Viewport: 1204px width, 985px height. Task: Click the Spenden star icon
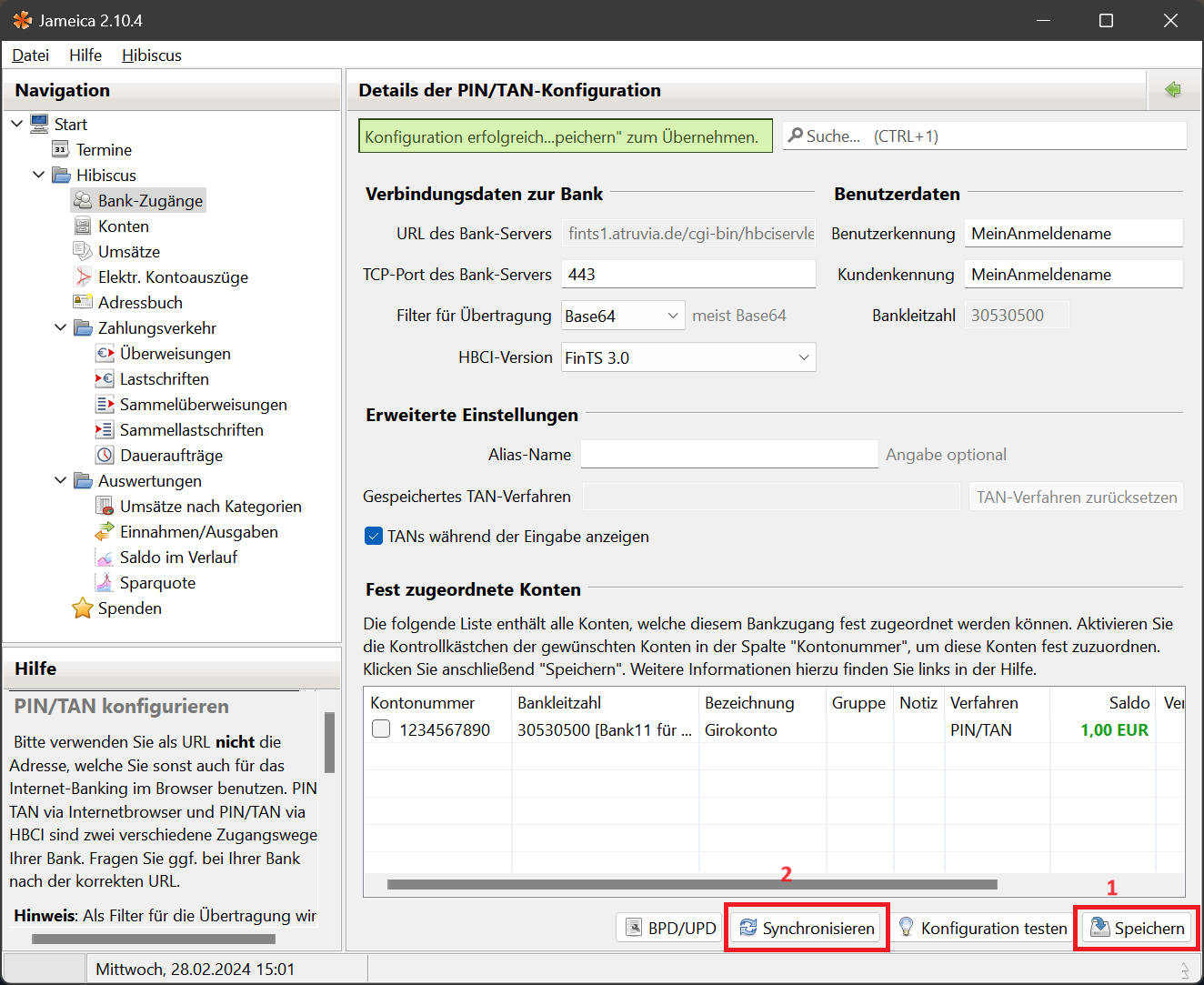[x=83, y=608]
